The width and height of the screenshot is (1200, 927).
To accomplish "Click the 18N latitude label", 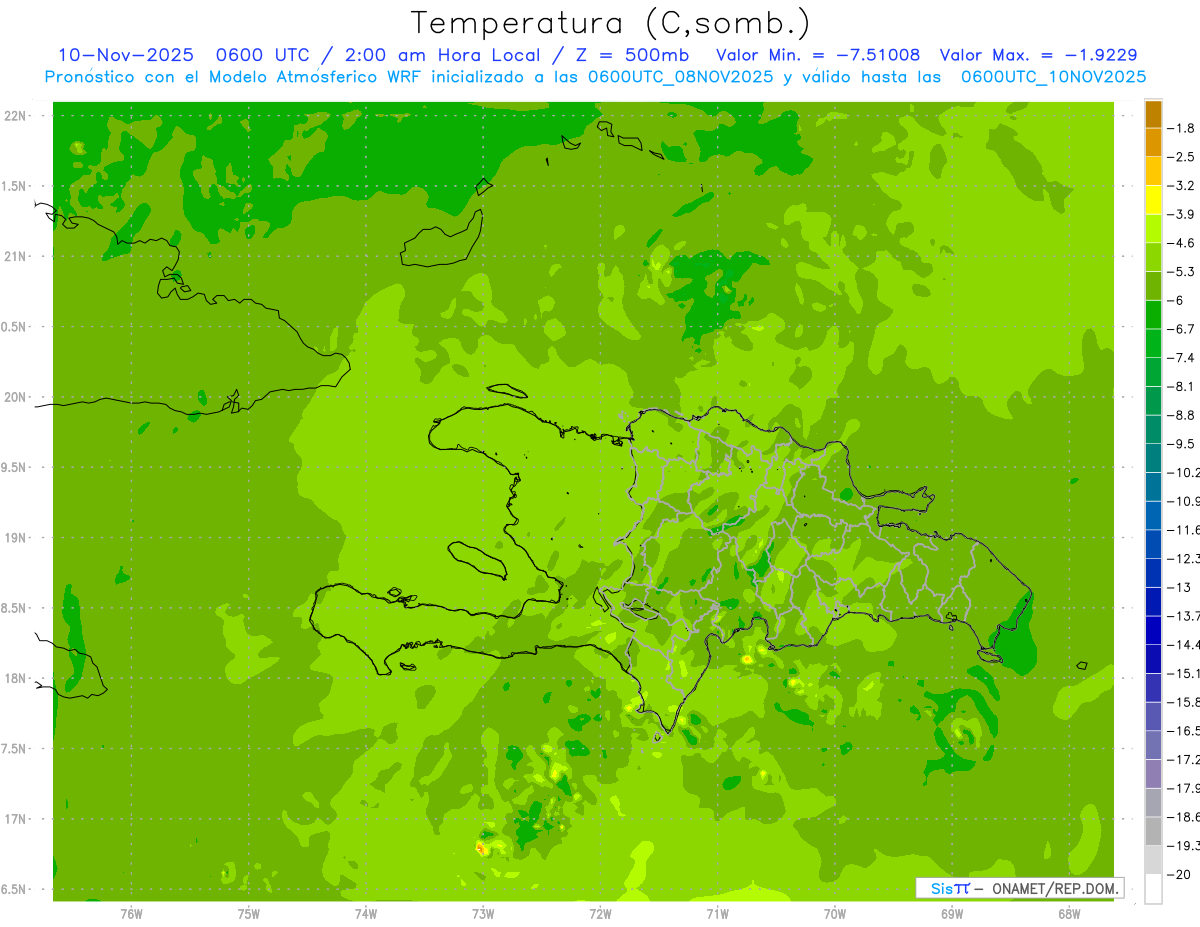I will [x=16, y=678].
